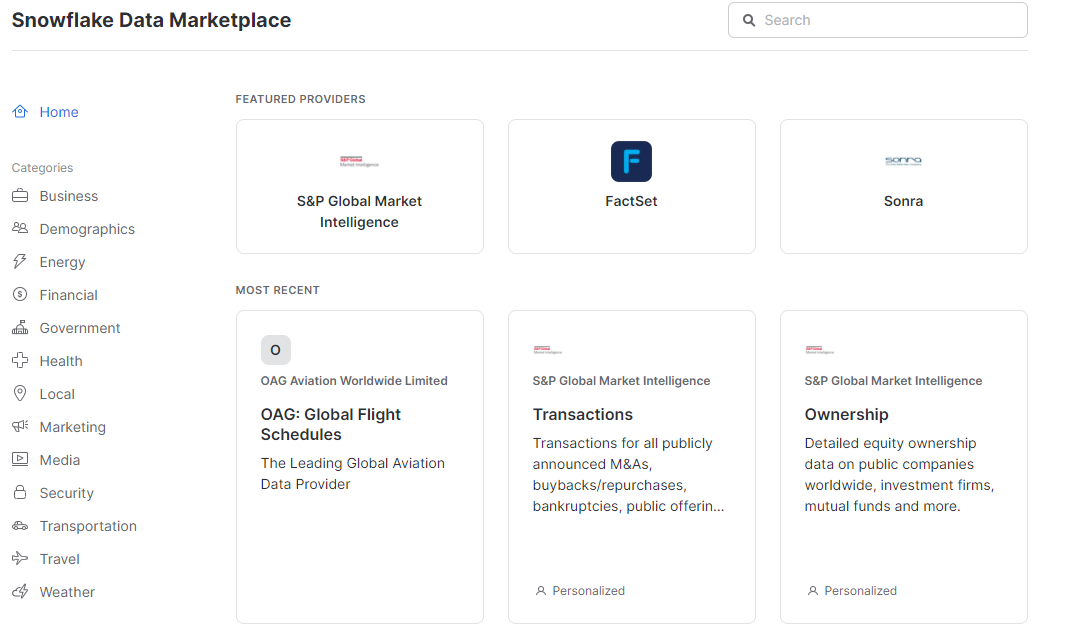Click 'Detailed equity ownership' description
Image resolution: width=1068 pixels, height=629 pixels.
click(899, 474)
